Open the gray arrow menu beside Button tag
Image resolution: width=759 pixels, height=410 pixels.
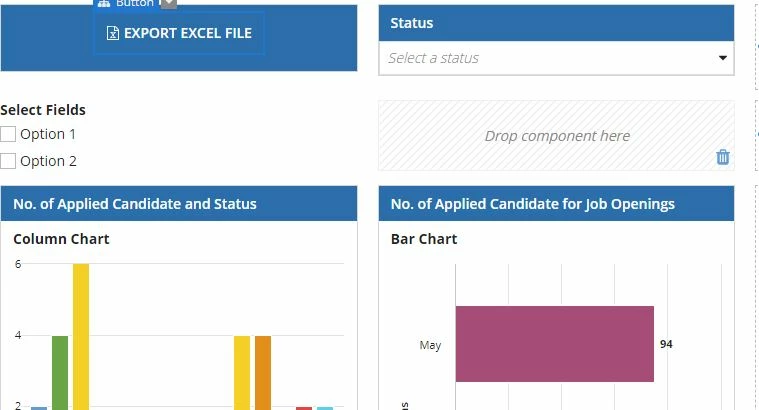(x=168, y=3)
